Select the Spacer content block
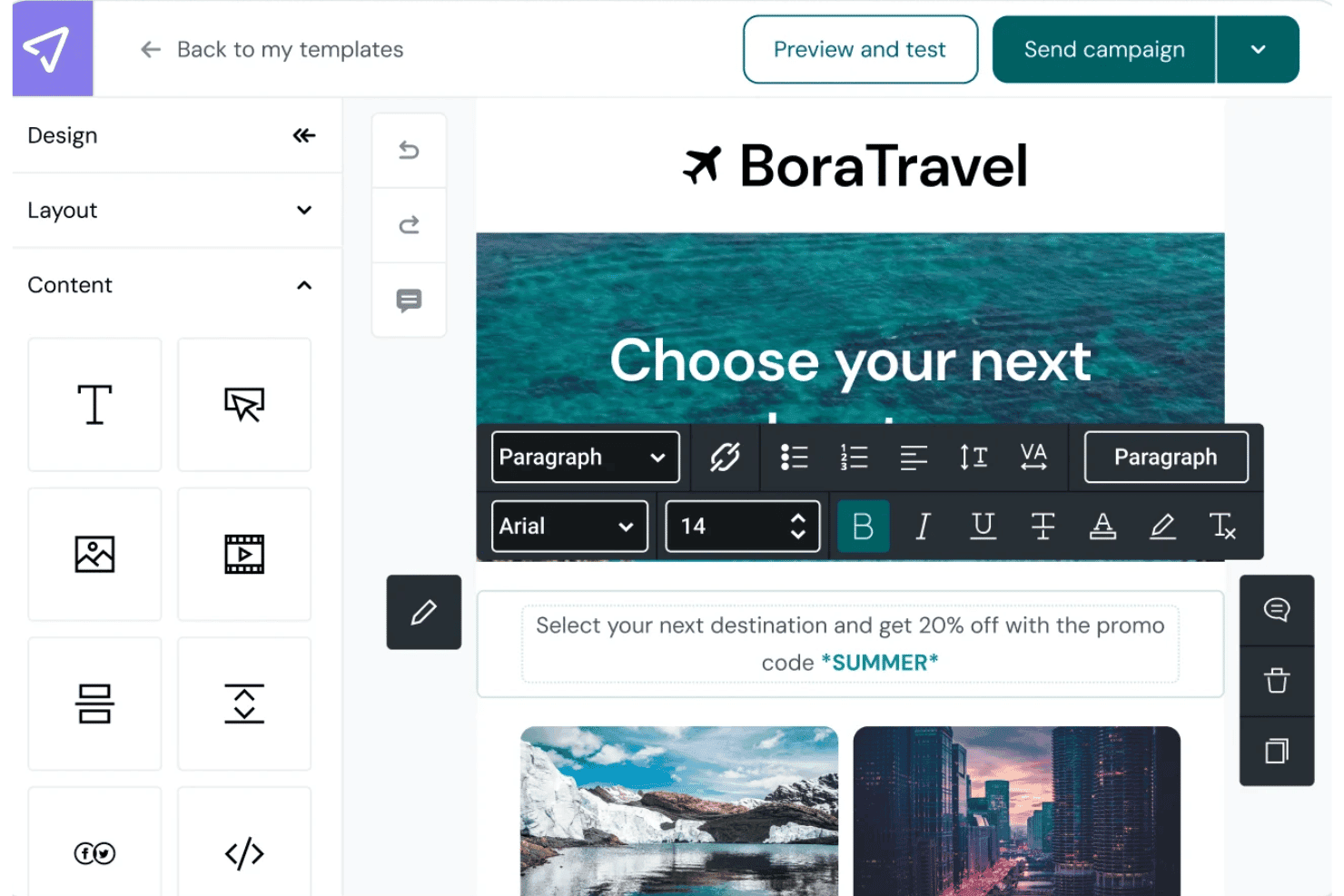 point(244,704)
